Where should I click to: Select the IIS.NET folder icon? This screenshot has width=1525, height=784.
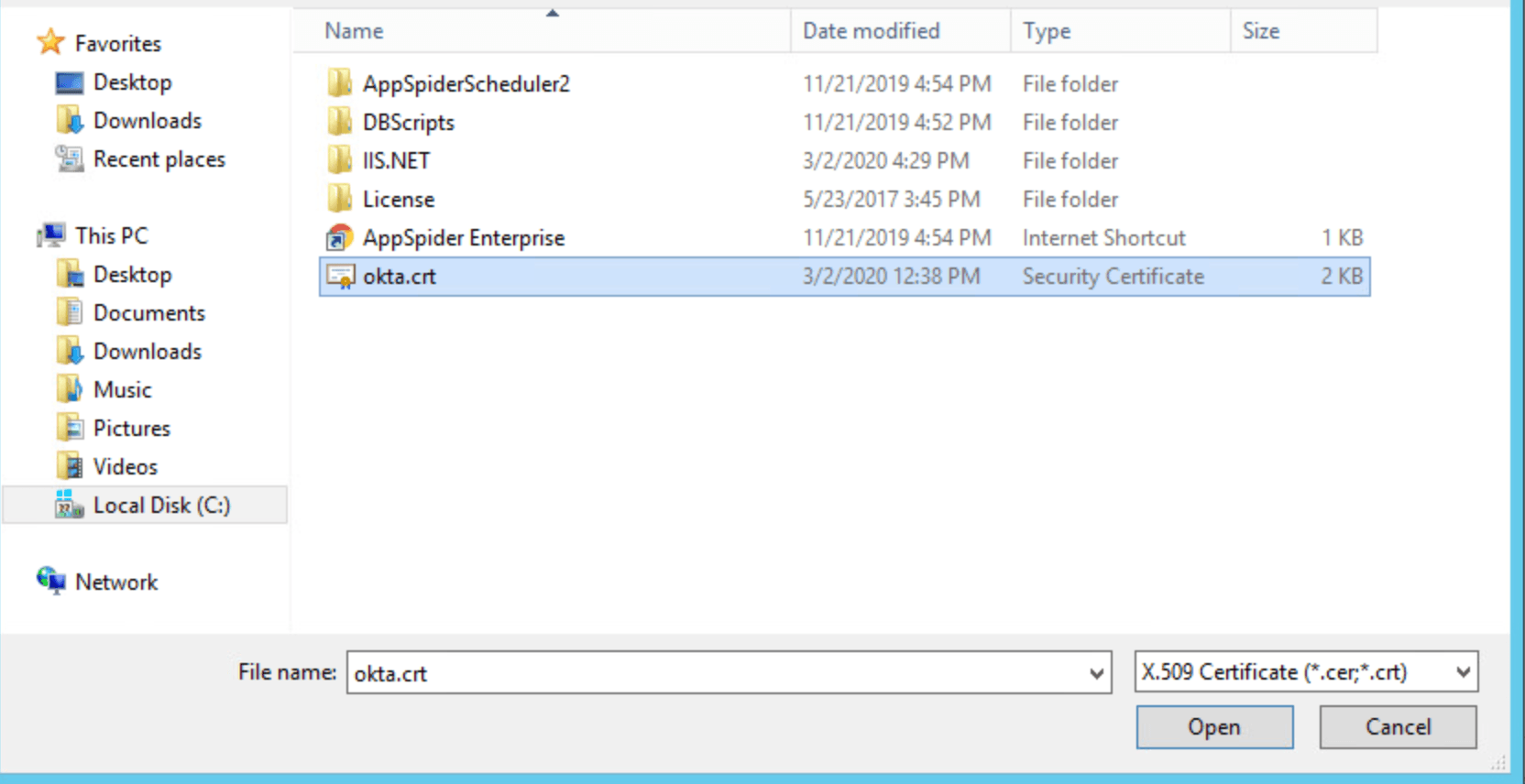coord(340,161)
